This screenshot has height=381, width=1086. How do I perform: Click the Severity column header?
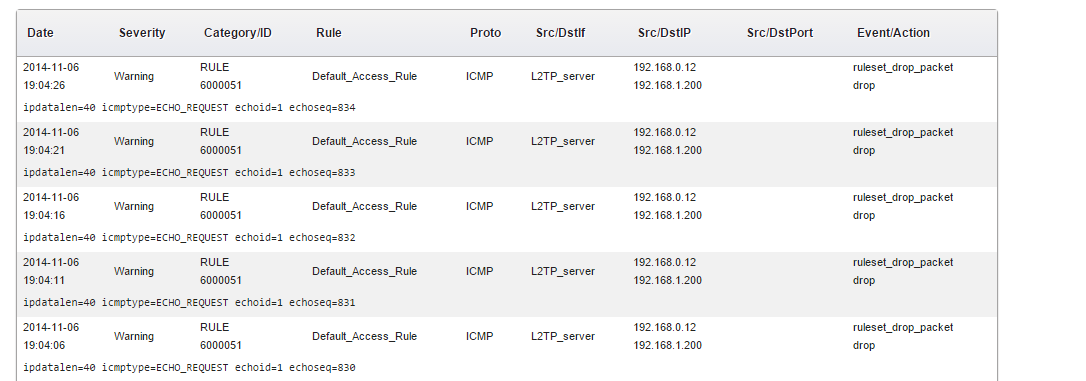(142, 33)
